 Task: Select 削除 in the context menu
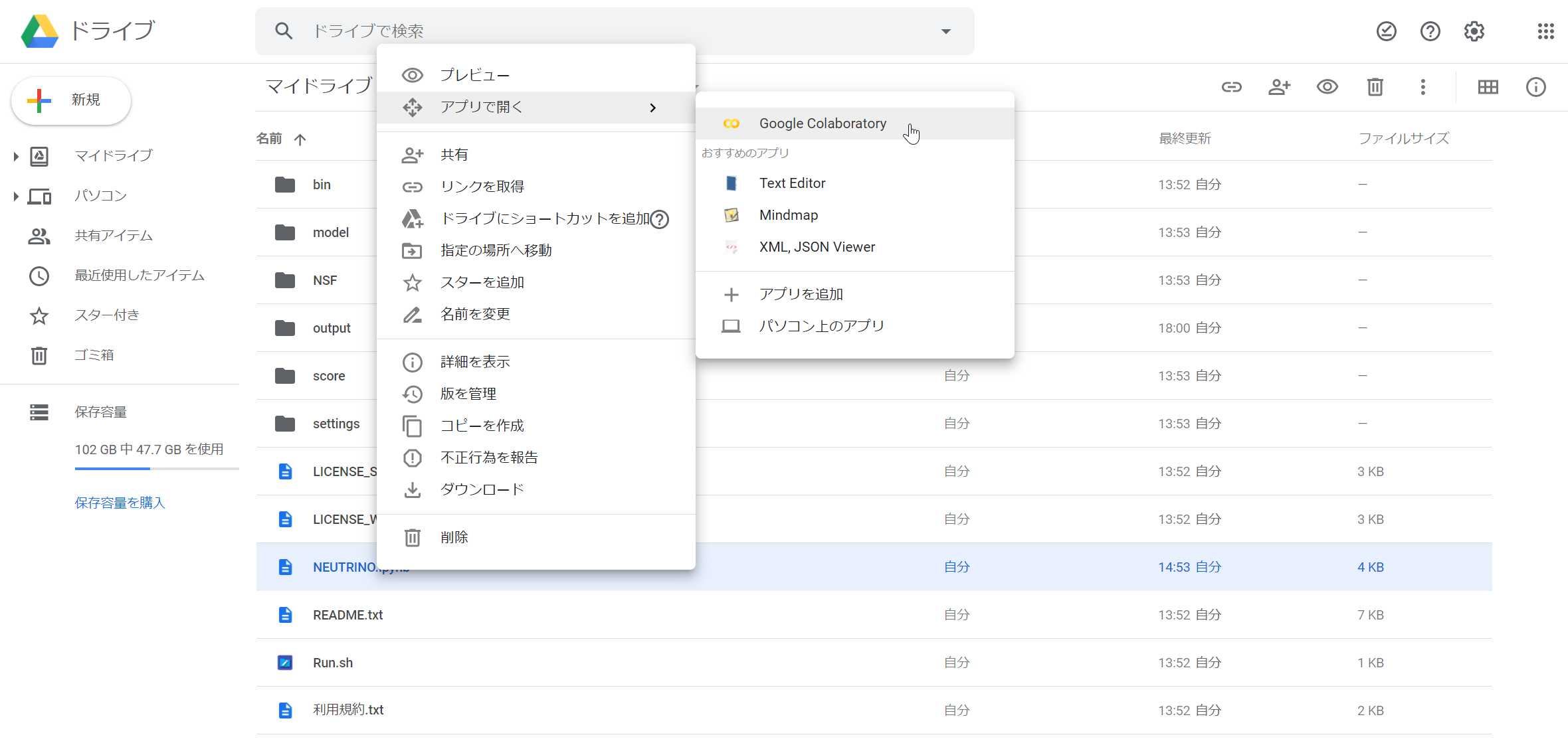click(x=536, y=537)
